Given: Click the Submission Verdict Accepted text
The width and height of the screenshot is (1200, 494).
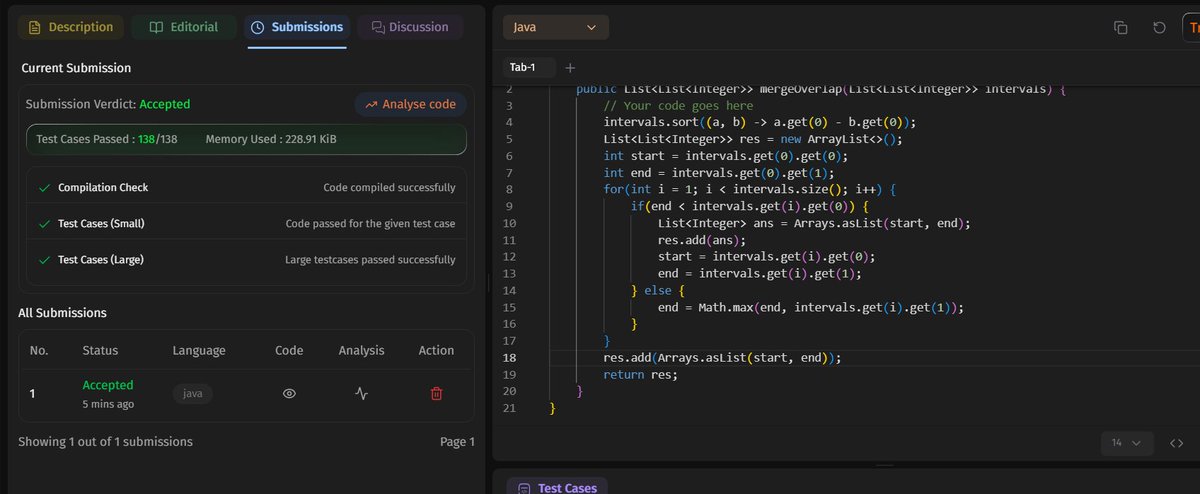Looking at the screenshot, I should click(x=108, y=104).
